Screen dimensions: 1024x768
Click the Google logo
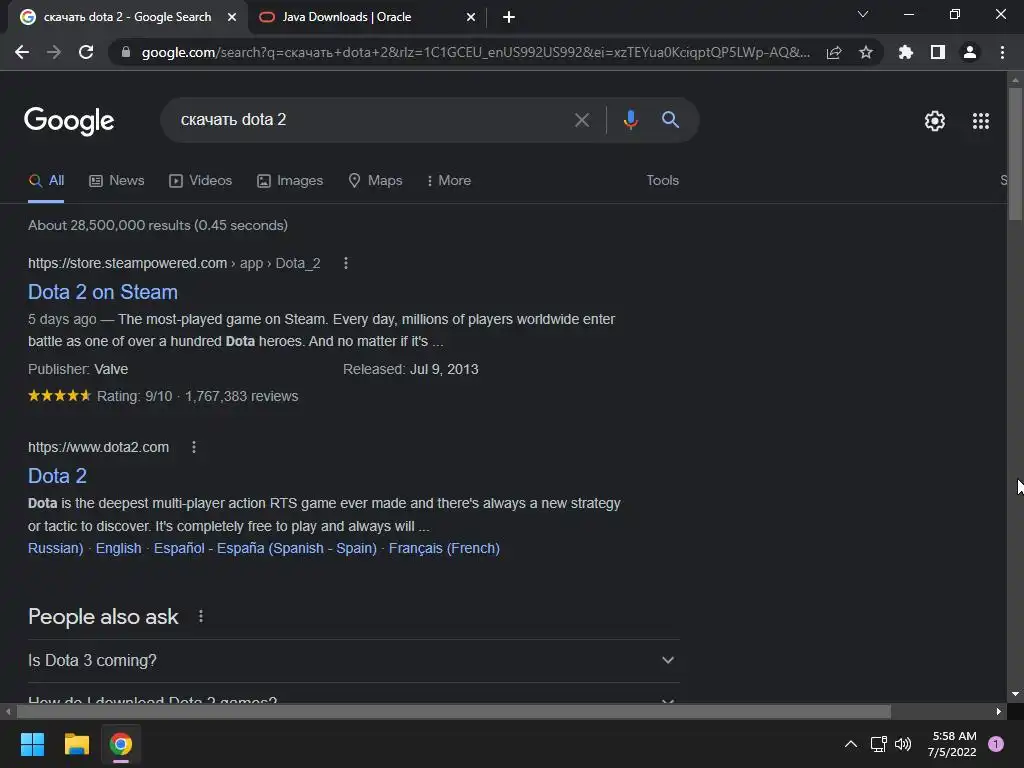click(x=69, y=121)
